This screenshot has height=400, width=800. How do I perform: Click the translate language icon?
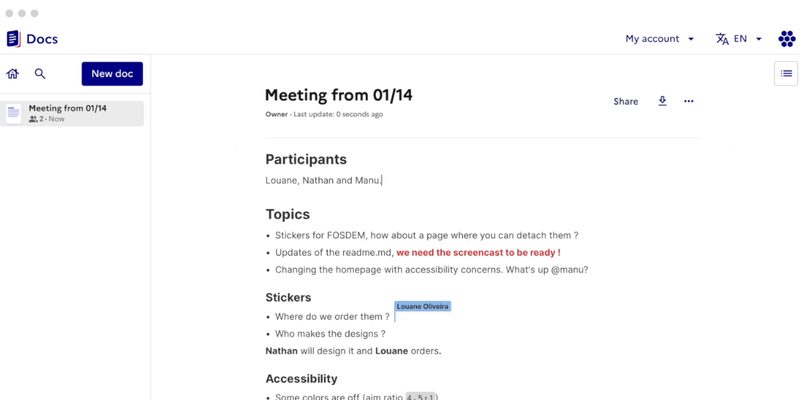click(722, 39)
